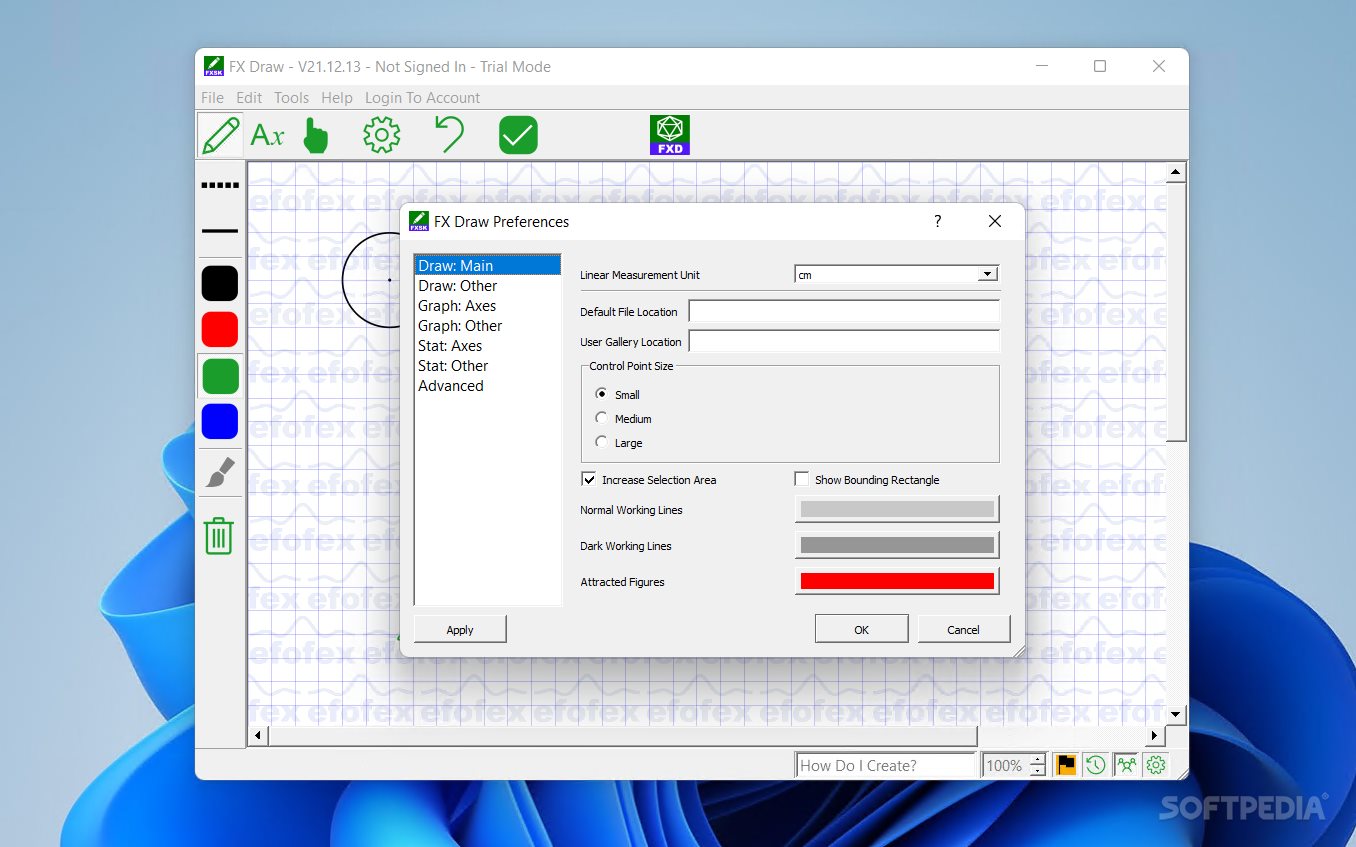The image size is (1356, 847).
Task: Select the Small control point size
Action: pos(601,394)
